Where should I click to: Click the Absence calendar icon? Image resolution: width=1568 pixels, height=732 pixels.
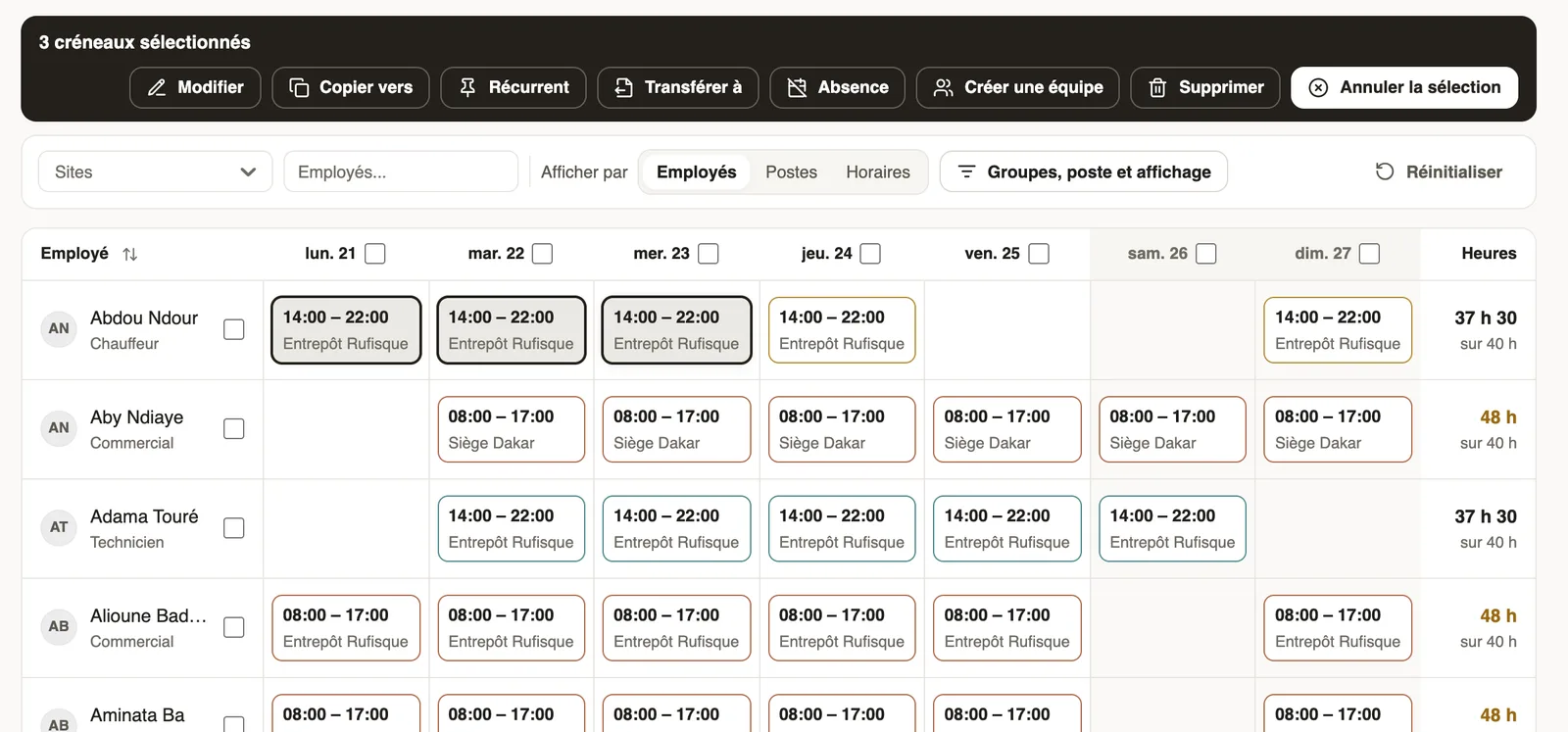(797, 88)
